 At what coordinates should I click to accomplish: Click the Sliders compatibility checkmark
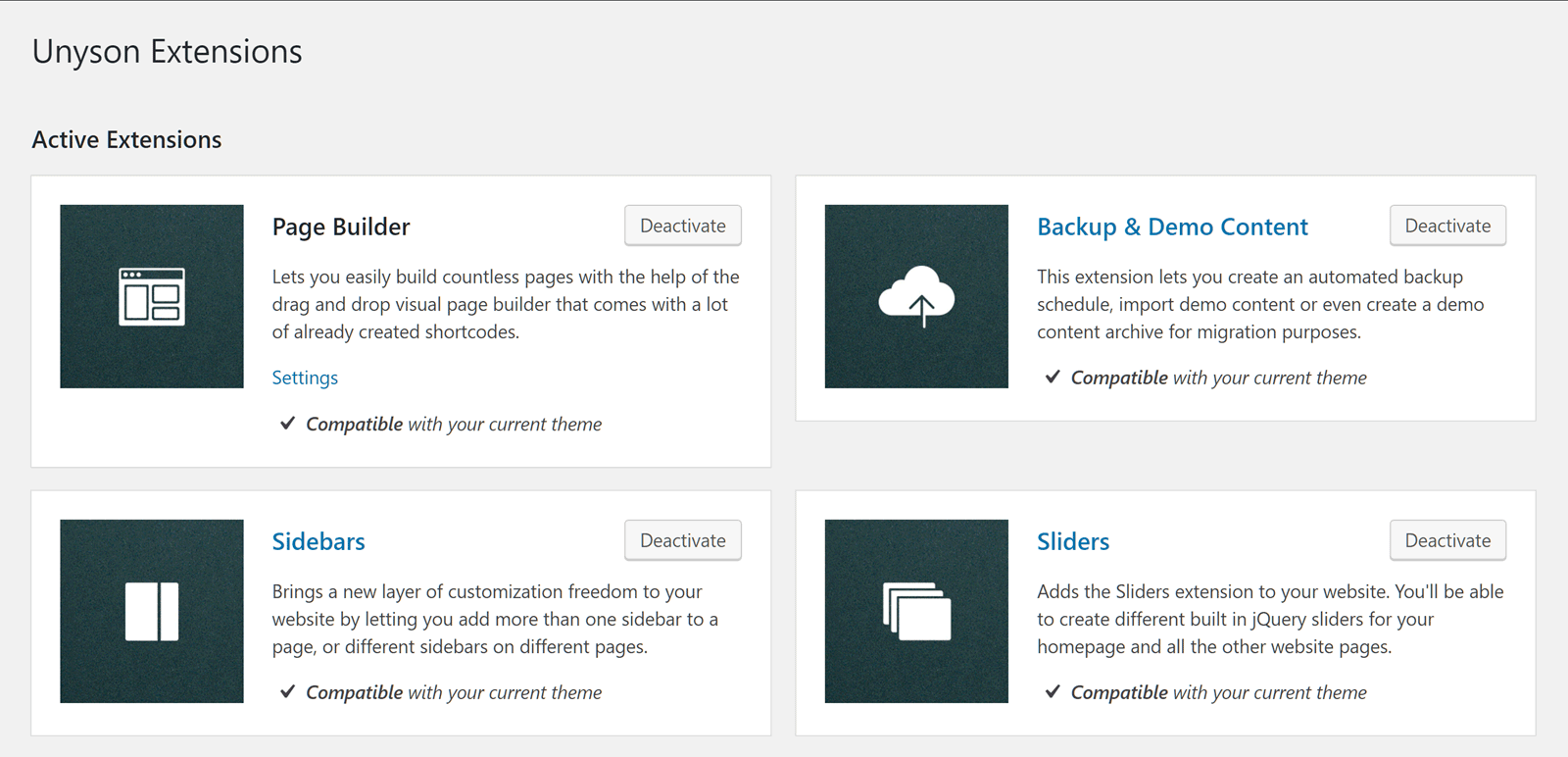[1053, 692]
